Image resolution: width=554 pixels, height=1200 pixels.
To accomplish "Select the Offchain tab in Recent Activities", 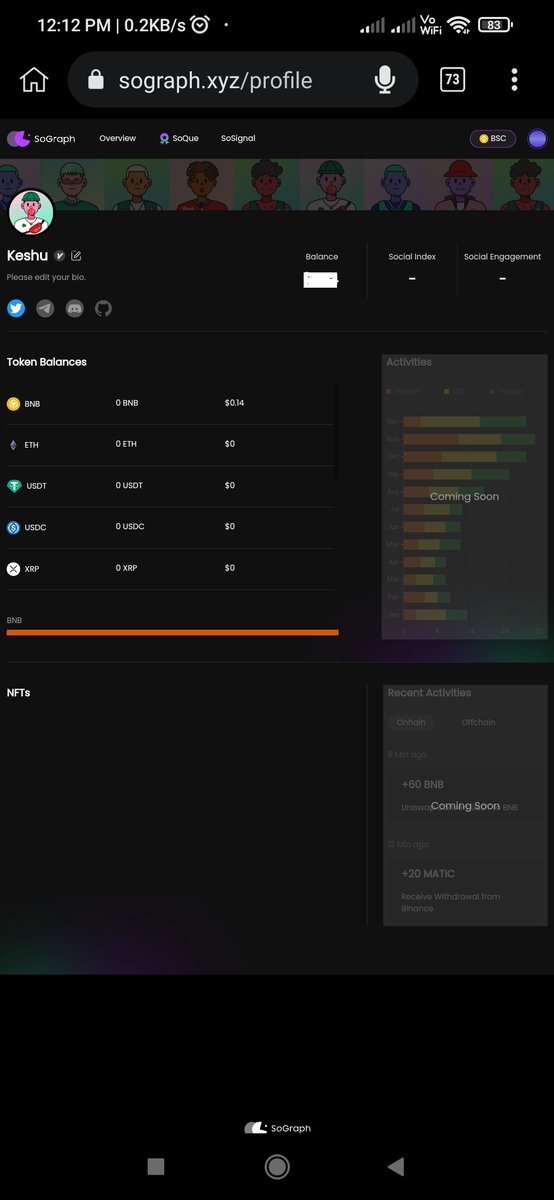I will [x=478, y=722].
